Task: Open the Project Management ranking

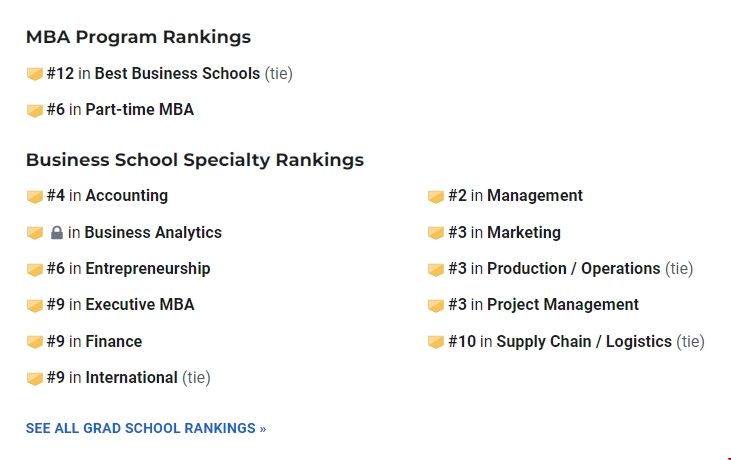Action: coord(562,305)
